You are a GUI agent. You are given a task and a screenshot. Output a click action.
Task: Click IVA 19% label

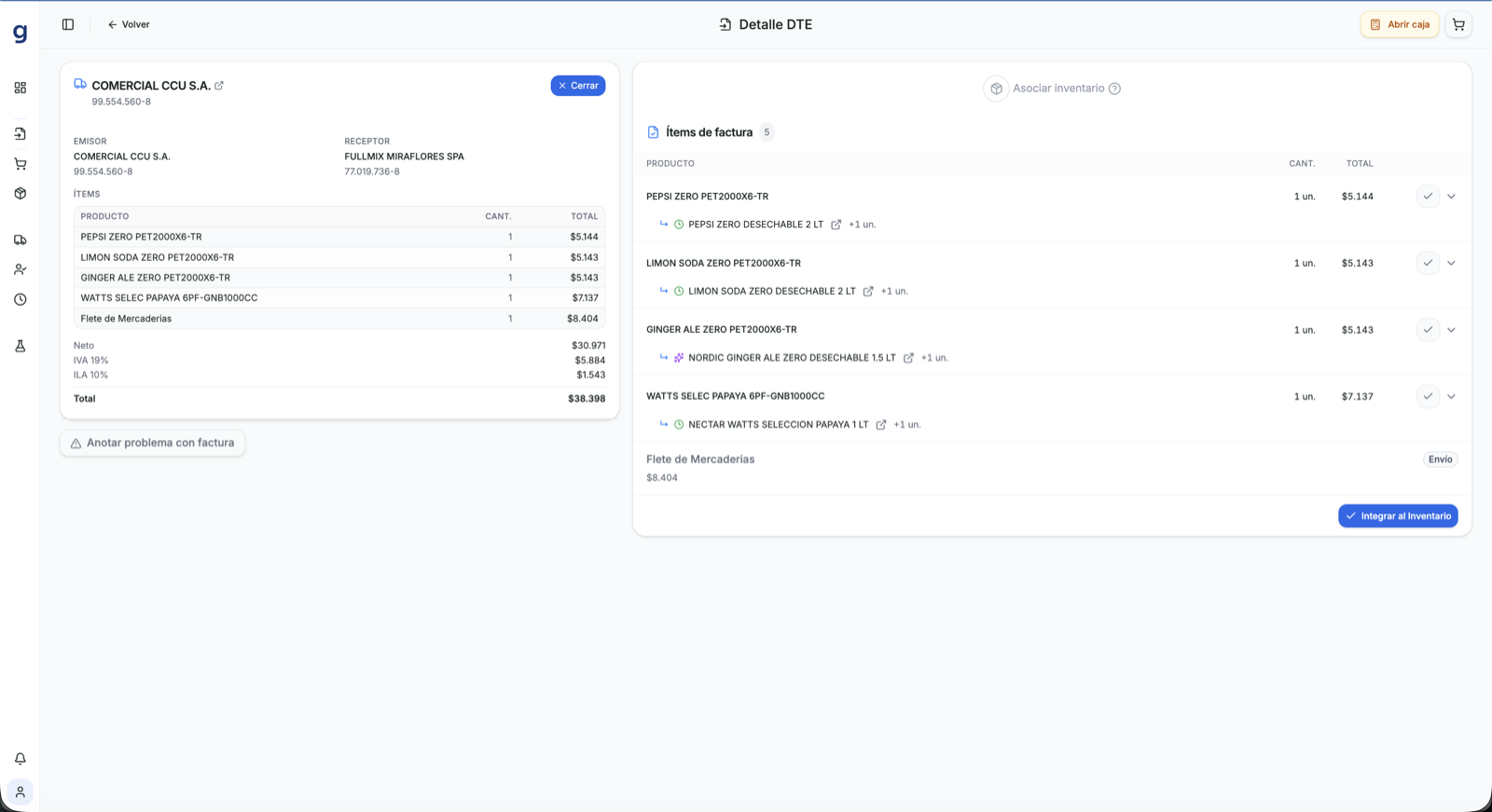pos(91,361)
